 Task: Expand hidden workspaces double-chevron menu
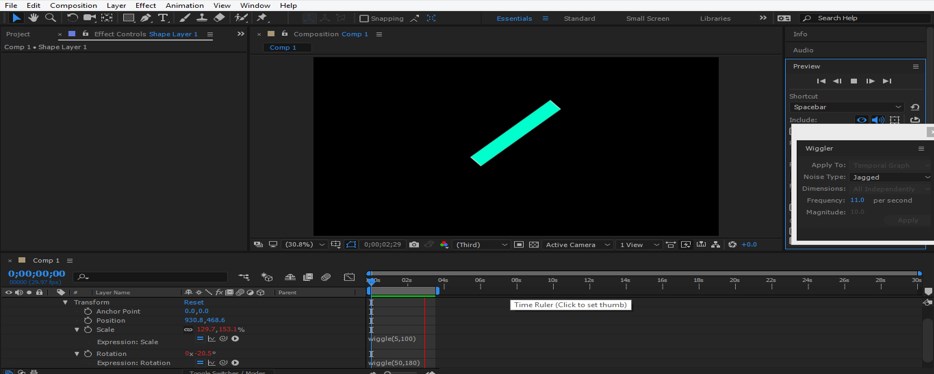click(763, 18)
